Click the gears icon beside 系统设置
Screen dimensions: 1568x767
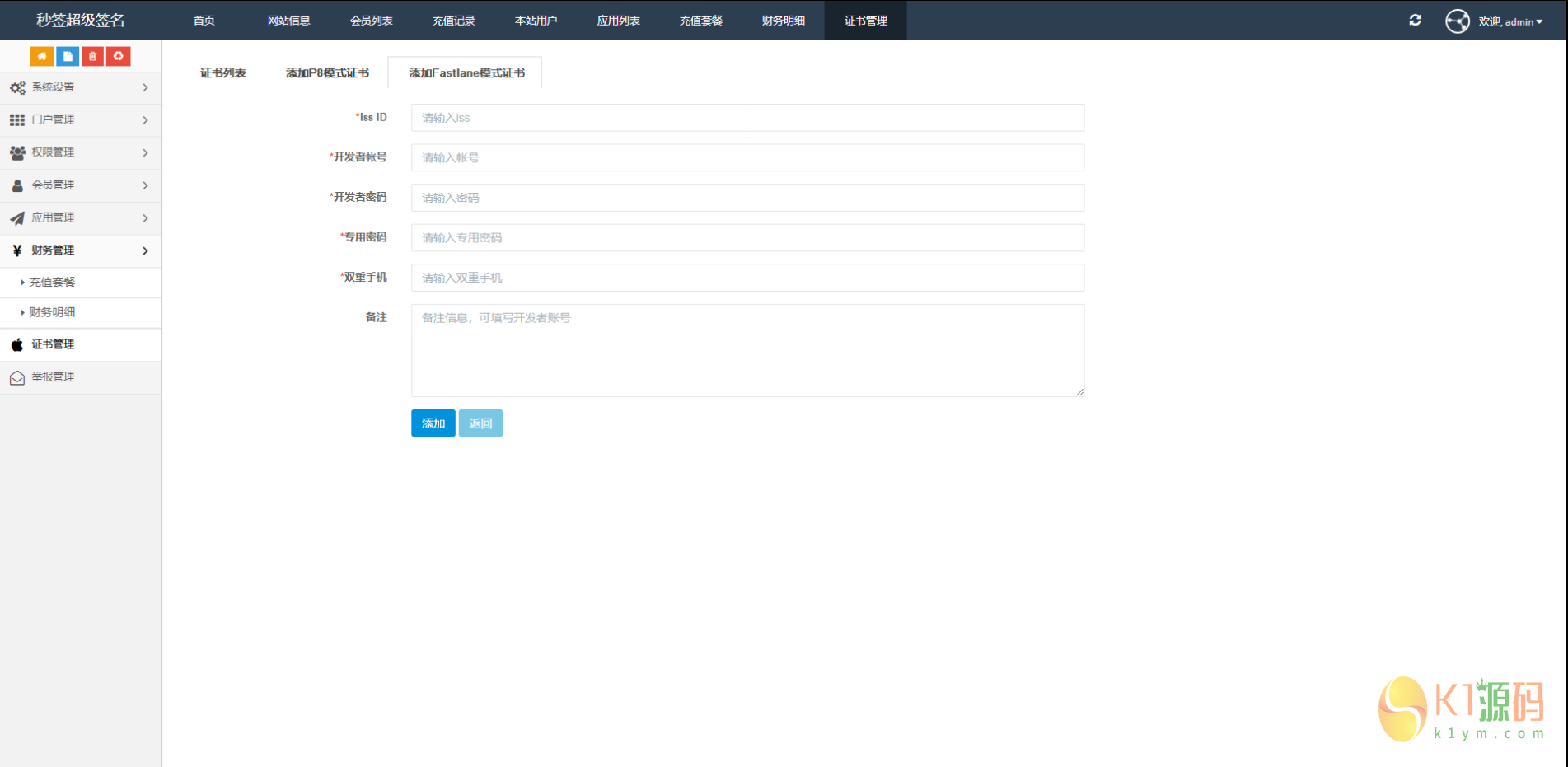[x=17, y=87]
